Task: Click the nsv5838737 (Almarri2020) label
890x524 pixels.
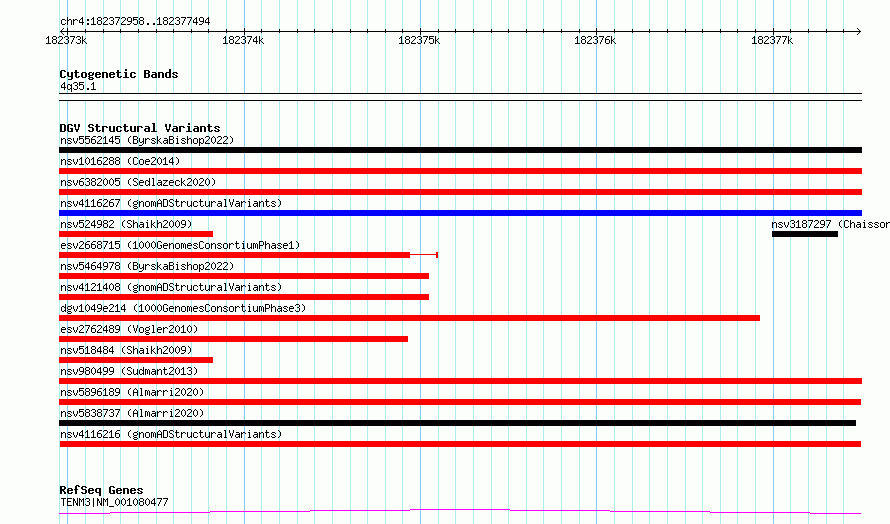Action: click(132, 413)
